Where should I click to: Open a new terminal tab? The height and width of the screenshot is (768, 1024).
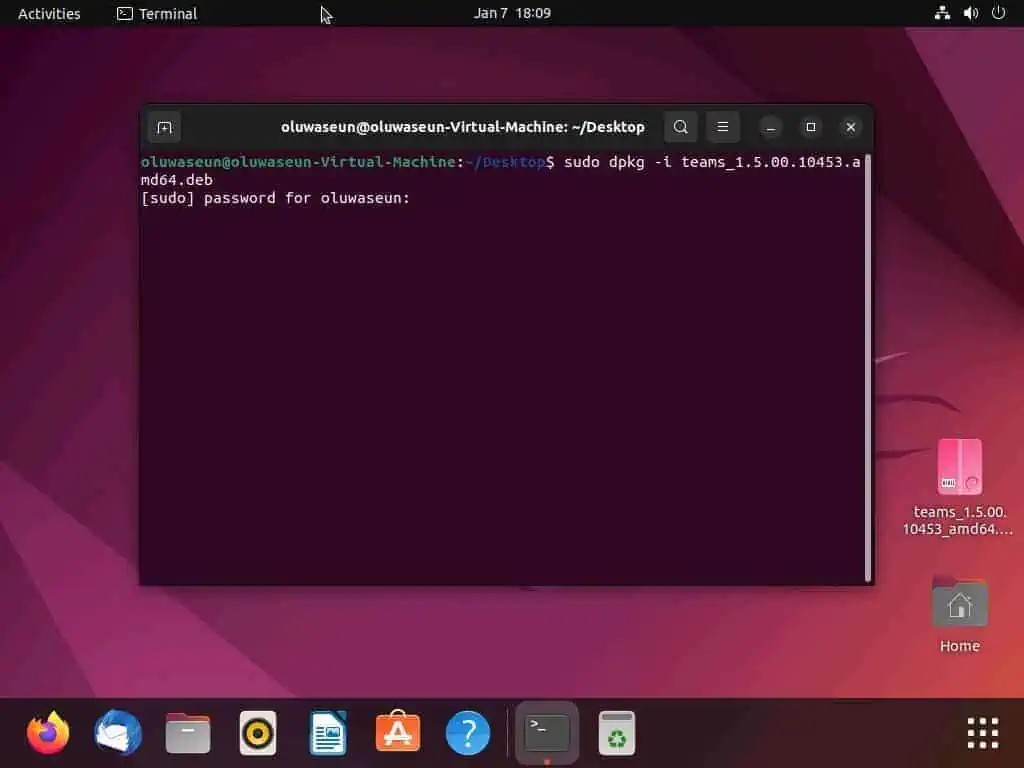[164, 127]
